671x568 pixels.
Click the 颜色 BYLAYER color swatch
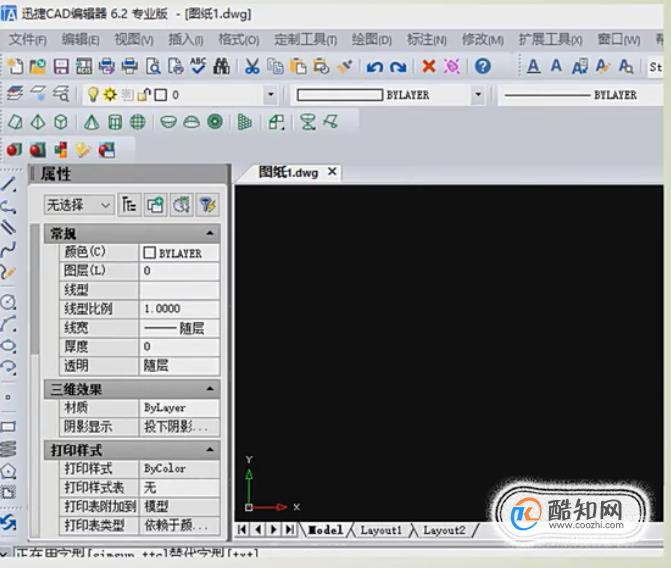pos(149,253)
